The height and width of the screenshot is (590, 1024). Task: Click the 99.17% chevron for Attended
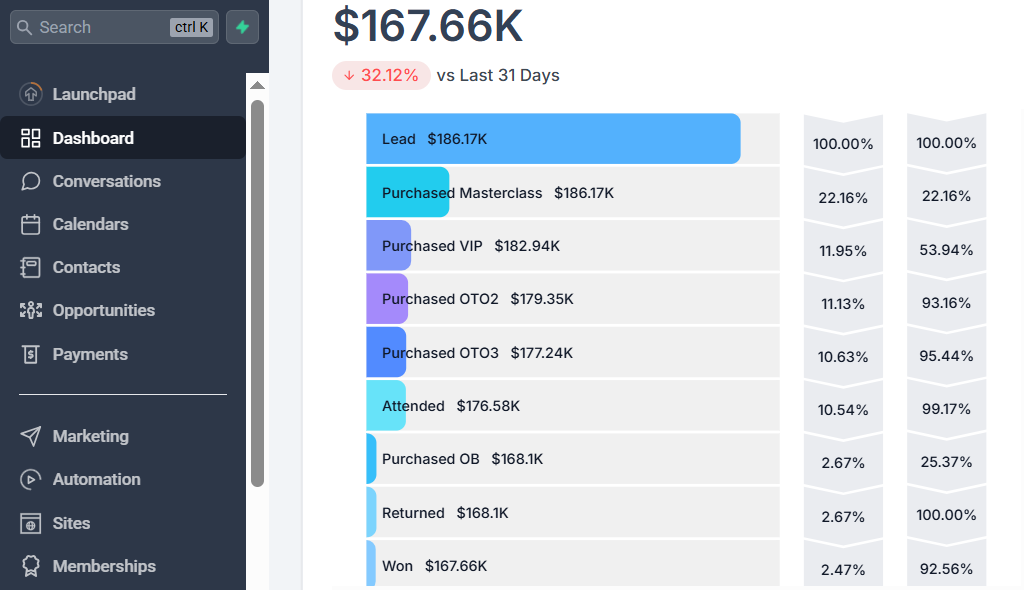(x=946, y=408)
